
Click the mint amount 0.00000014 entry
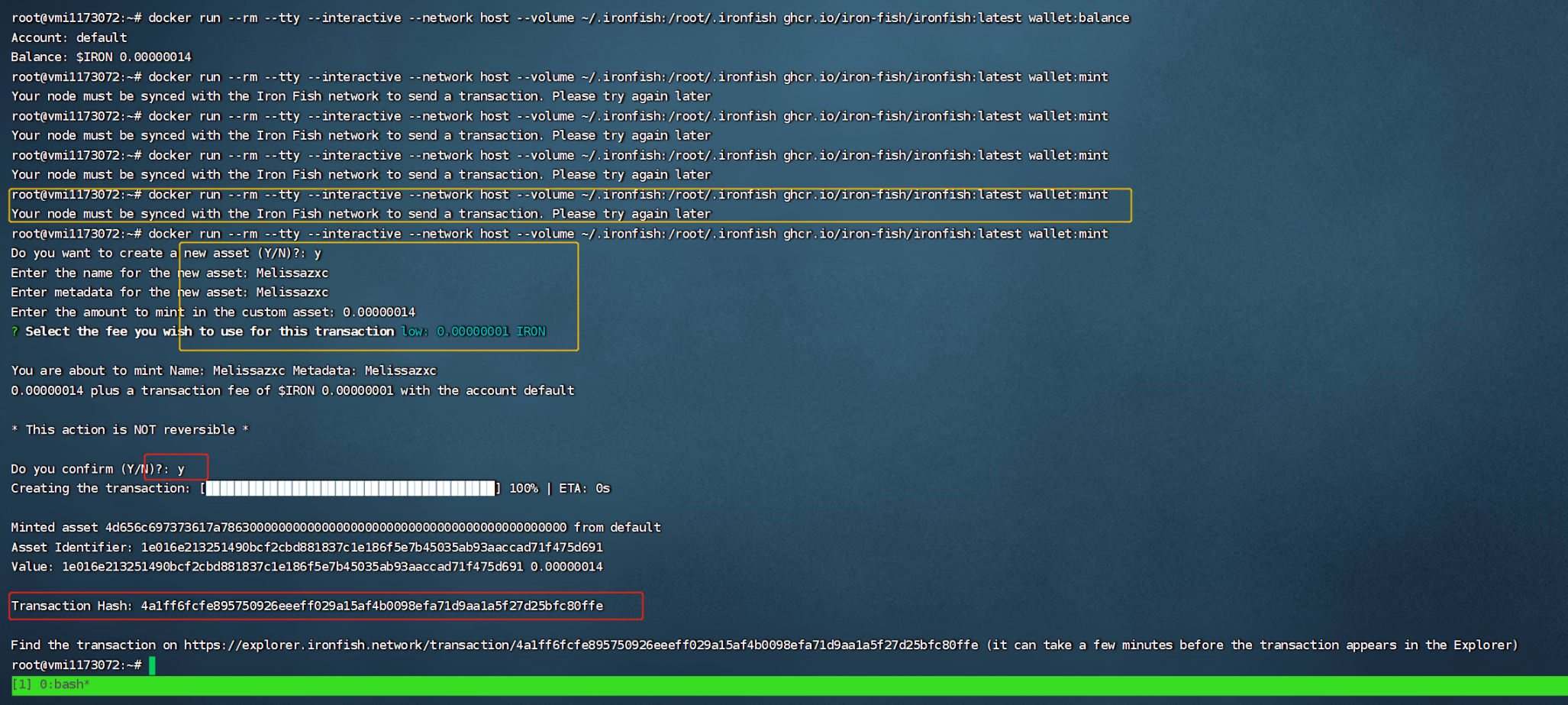pyautogui.click(x=379, y=312)
